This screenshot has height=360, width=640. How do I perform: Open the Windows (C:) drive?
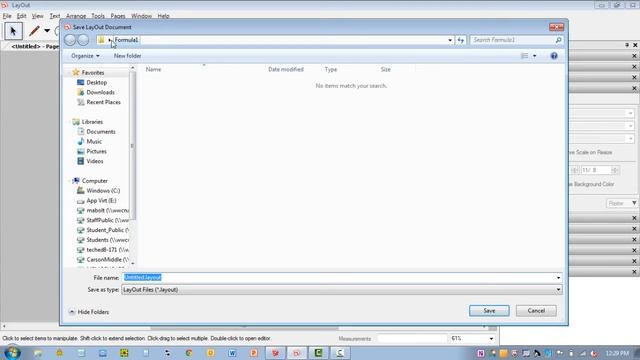[x=103, y=191]
